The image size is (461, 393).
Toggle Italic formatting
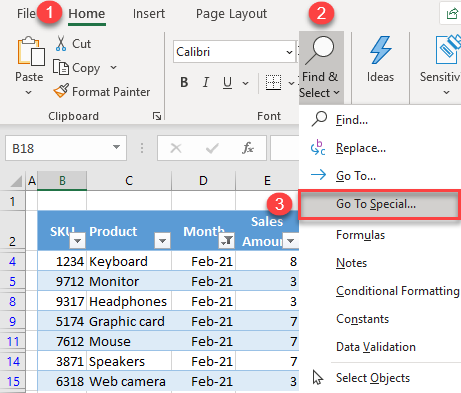point(206,82)
